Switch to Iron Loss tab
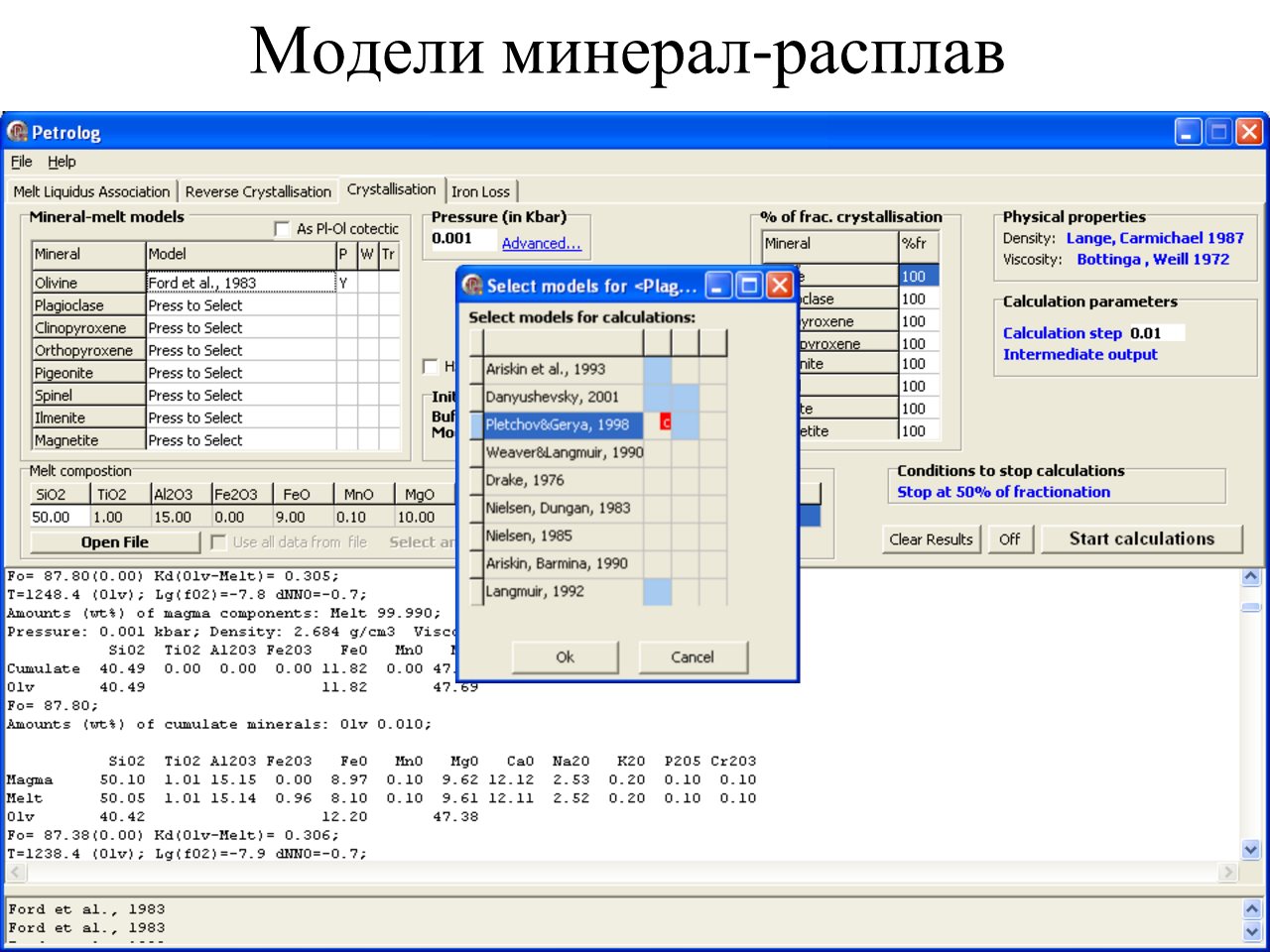Screen dimensions: 1270x952 [x=480, y=191]
